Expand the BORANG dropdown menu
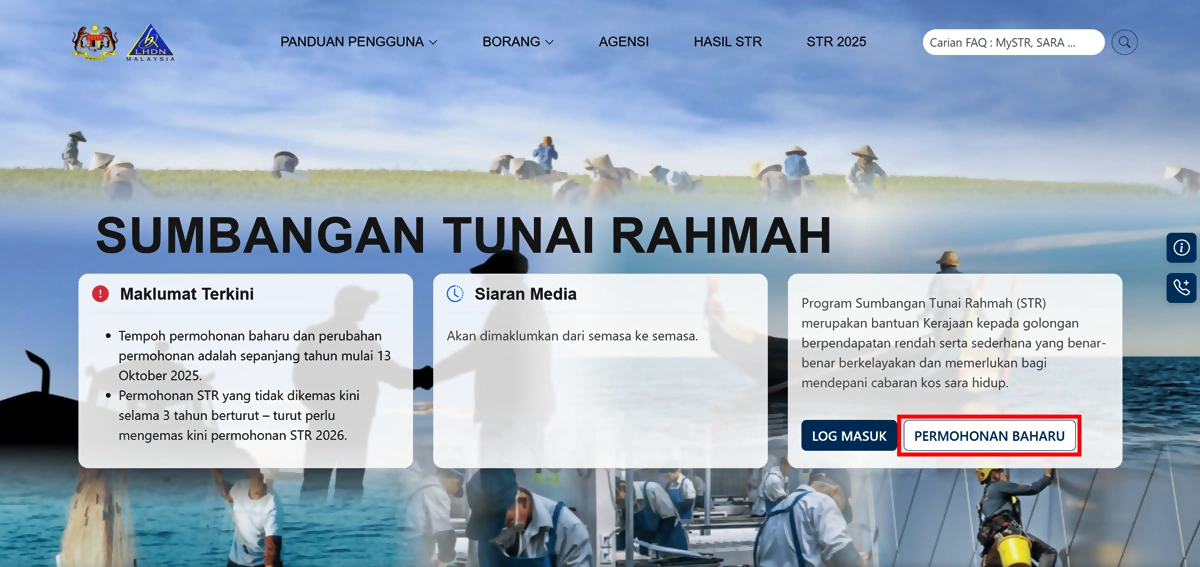The width and height of the screenshot is (1200, 567). point(517,42)
